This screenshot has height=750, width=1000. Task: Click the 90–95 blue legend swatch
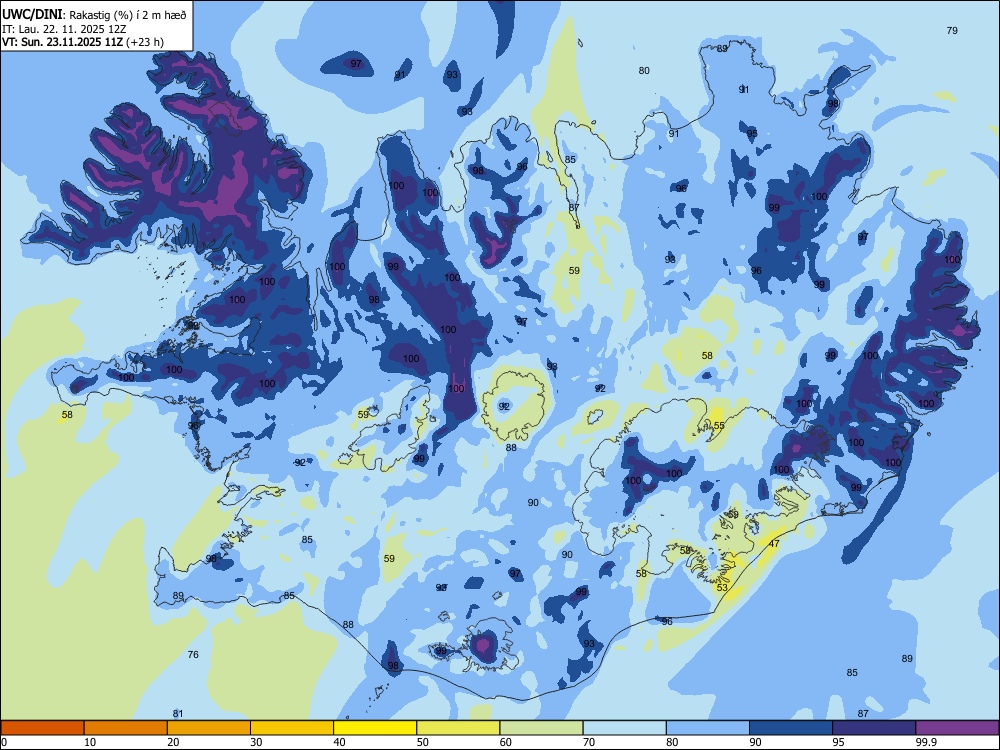(x=791, y=728)
